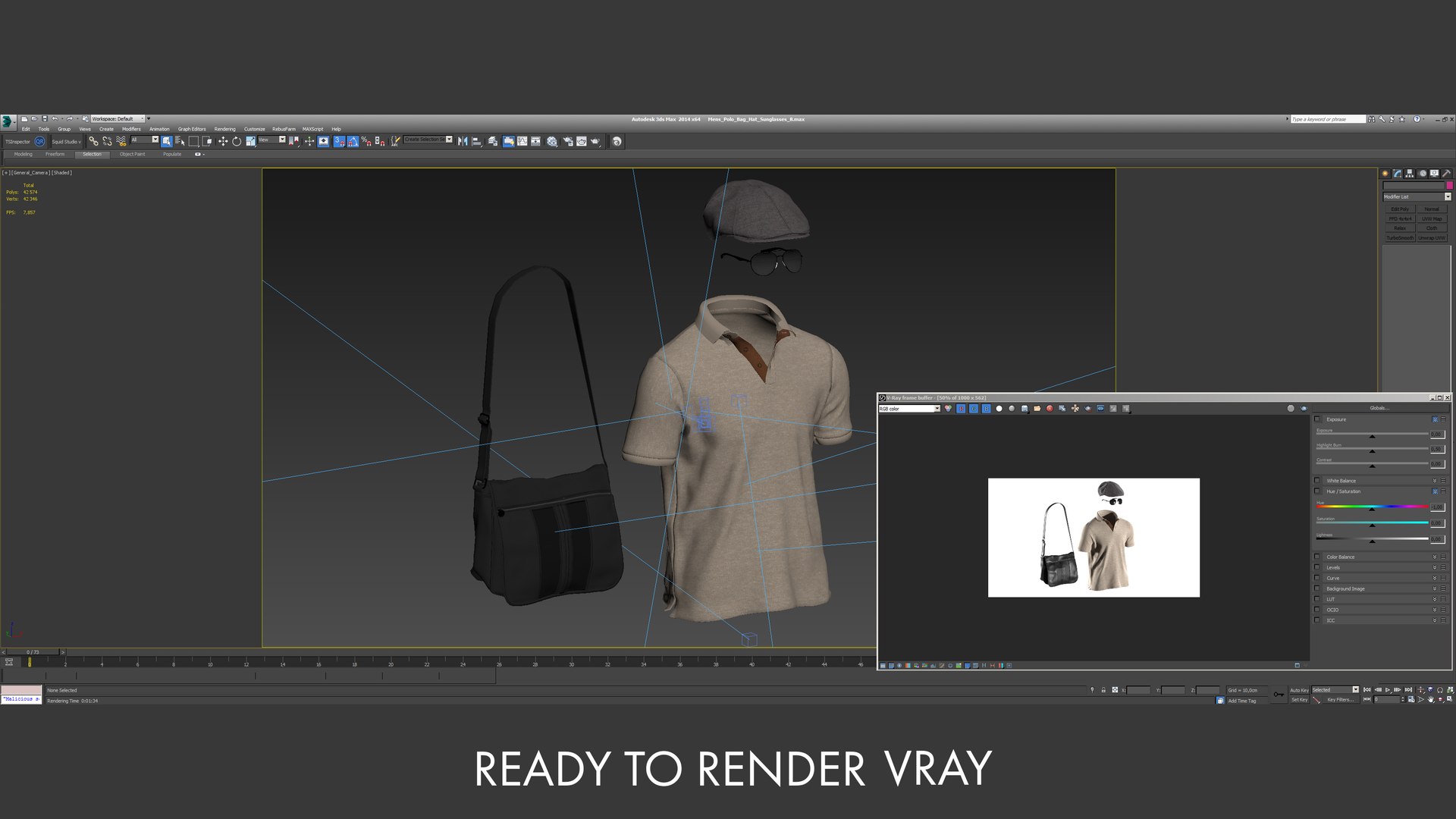1456x819 pixels.
Task: Click the Set Key button
Action: [1299, 700]
